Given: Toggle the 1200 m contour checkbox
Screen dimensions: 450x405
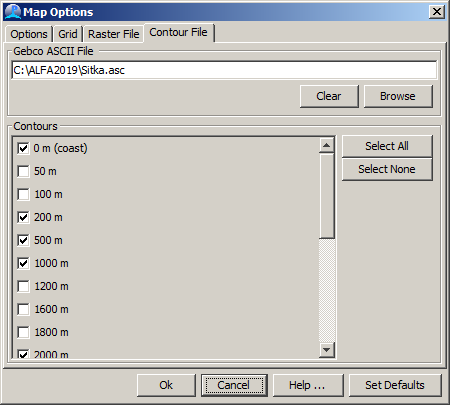Looking at the screenshot, I should (23, 286).
